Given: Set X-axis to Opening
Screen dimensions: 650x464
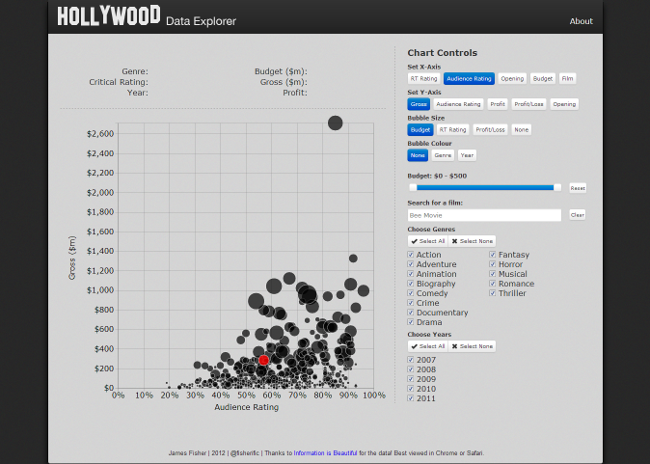Looking at the screenshot, I should pos(512,79).
